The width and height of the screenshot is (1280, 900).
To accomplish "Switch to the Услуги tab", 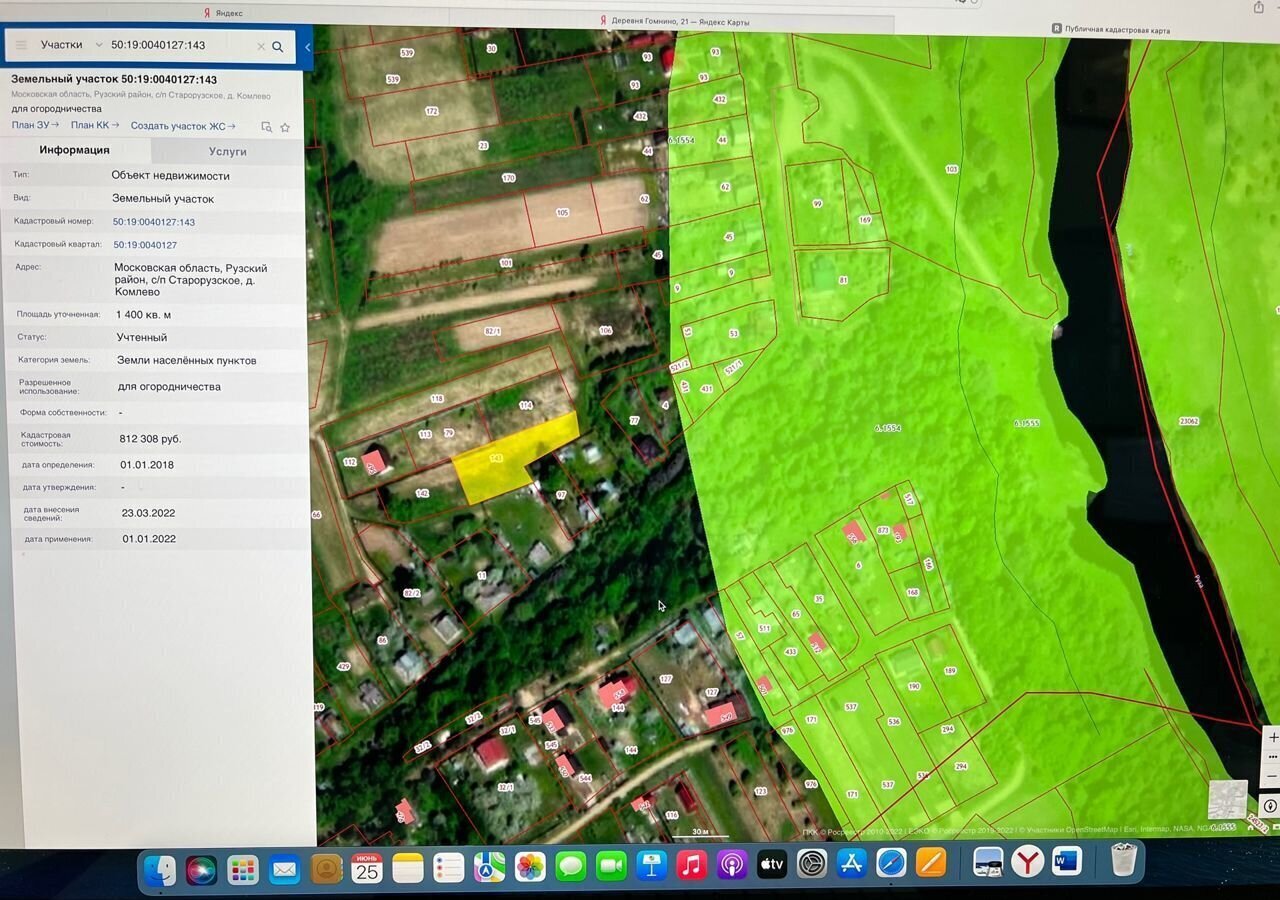I will pyautogui.click(x=228, y=151).
